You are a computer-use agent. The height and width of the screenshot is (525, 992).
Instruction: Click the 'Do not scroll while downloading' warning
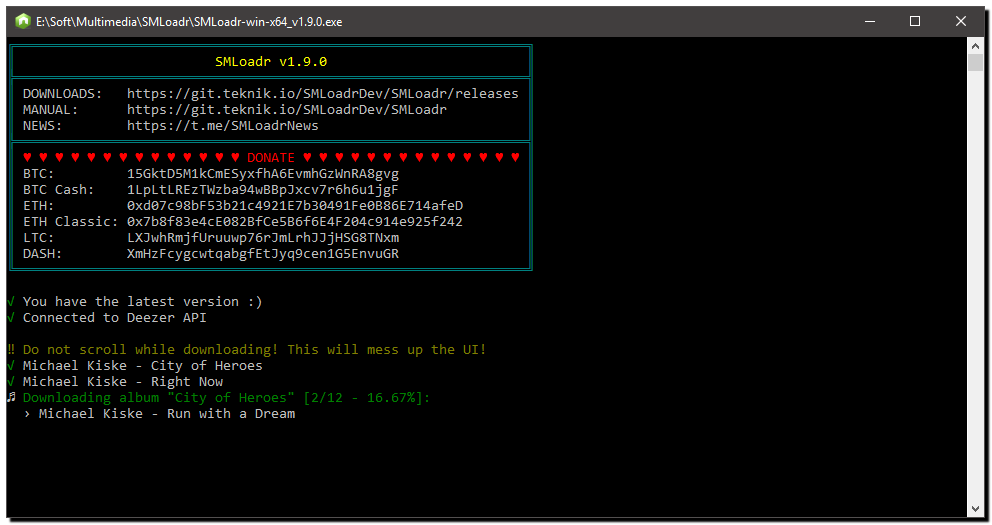(254, 350)
